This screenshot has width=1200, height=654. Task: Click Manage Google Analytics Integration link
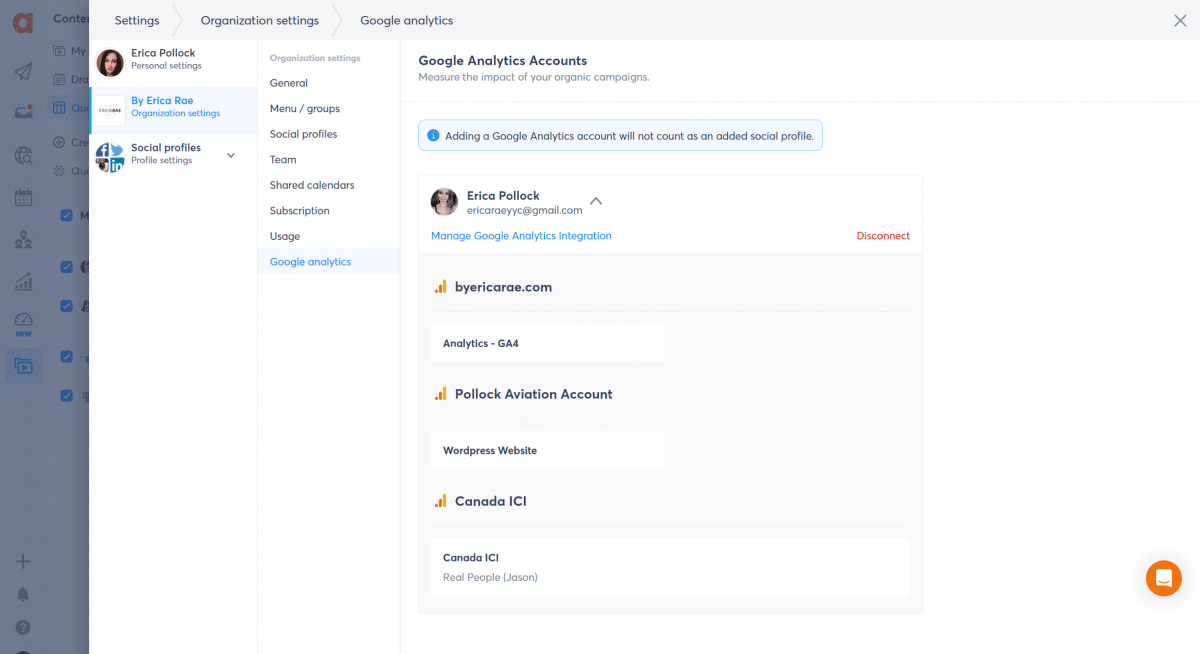[x=521, y=236]
